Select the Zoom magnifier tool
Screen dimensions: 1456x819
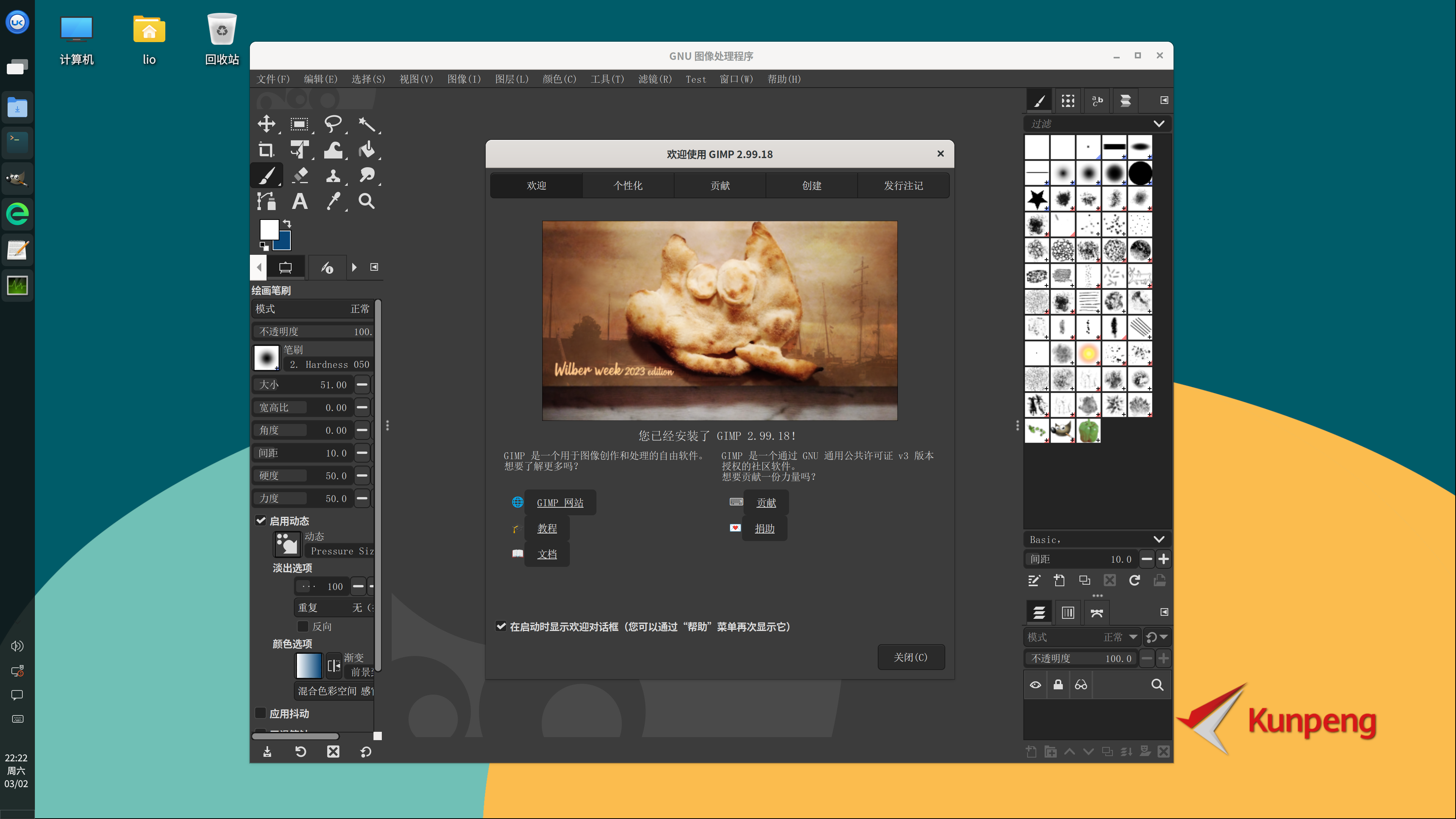366,201
